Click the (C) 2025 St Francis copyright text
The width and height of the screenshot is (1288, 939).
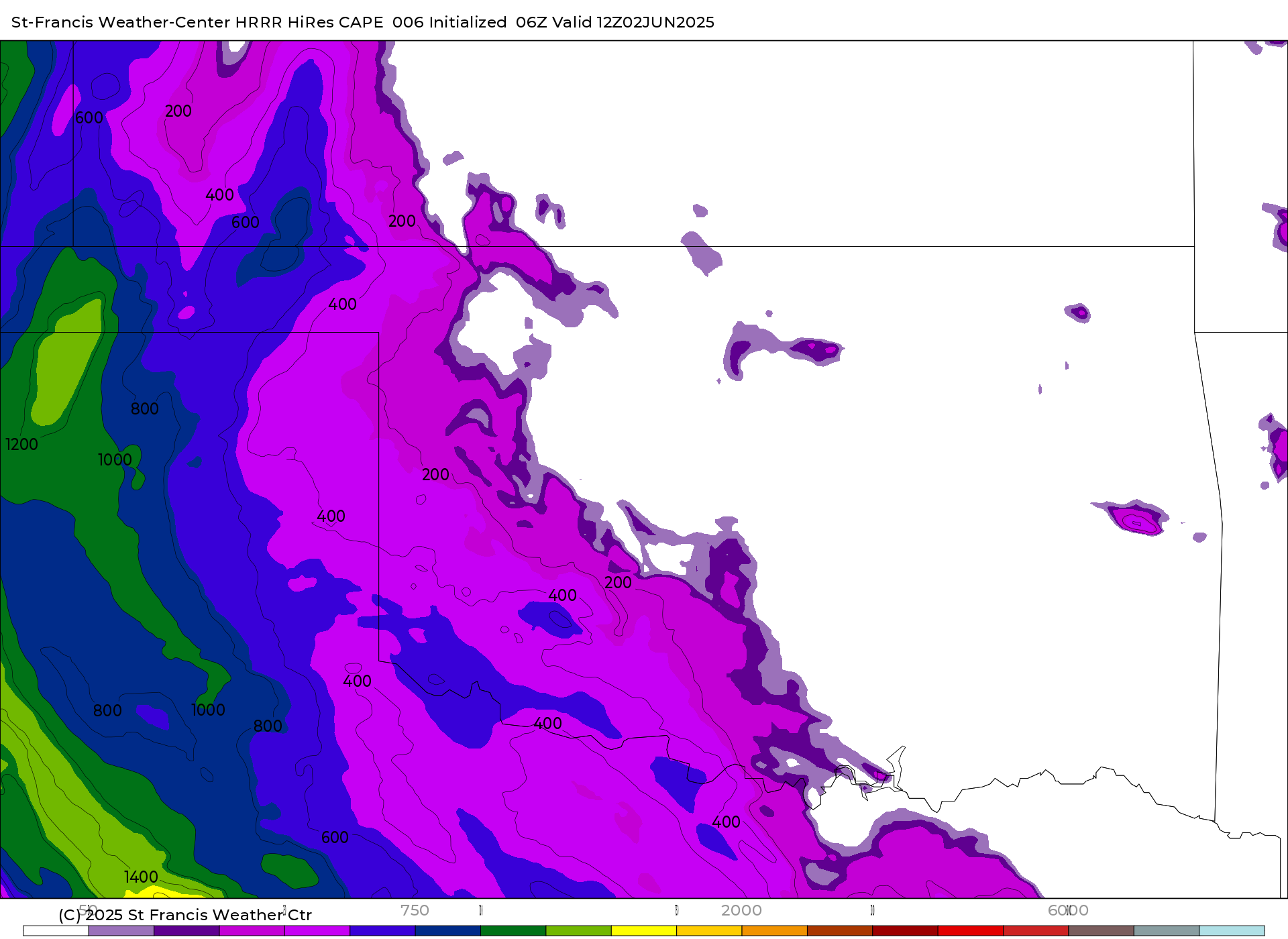pyautogui.click(x=185, y=915)
